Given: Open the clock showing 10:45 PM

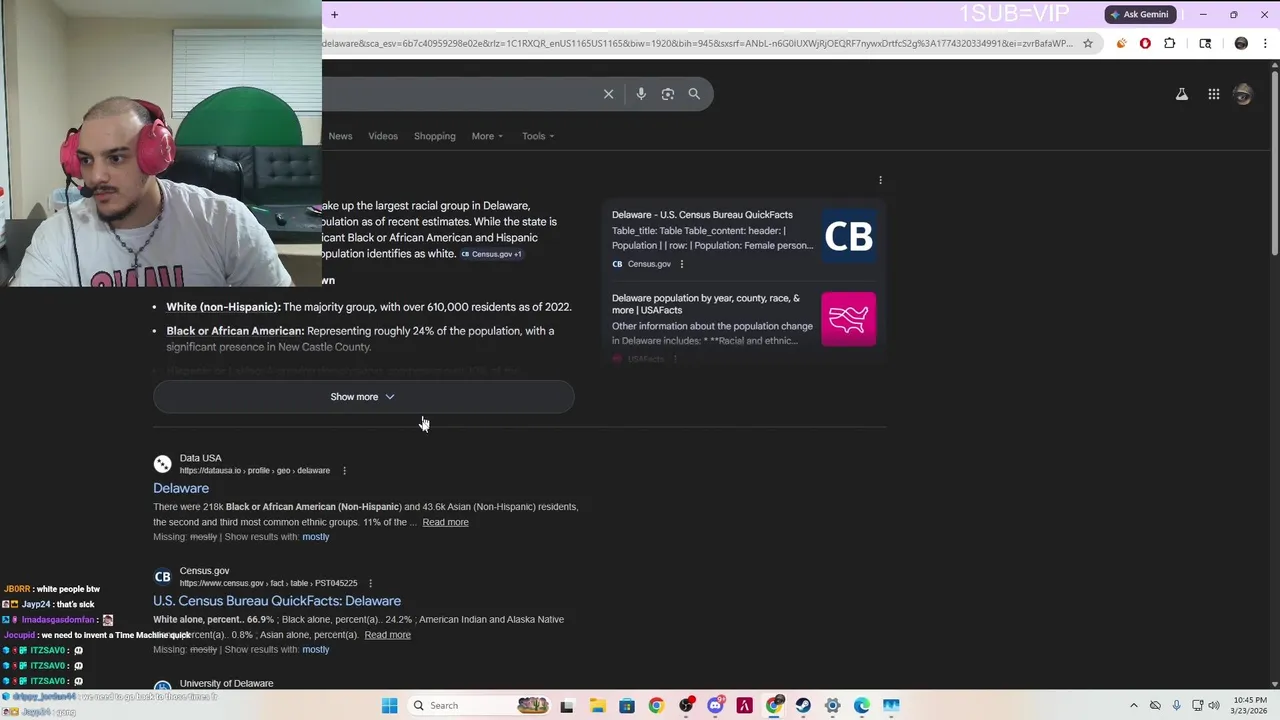Looking at the screenshot, I should click(x=1248, y=706).
